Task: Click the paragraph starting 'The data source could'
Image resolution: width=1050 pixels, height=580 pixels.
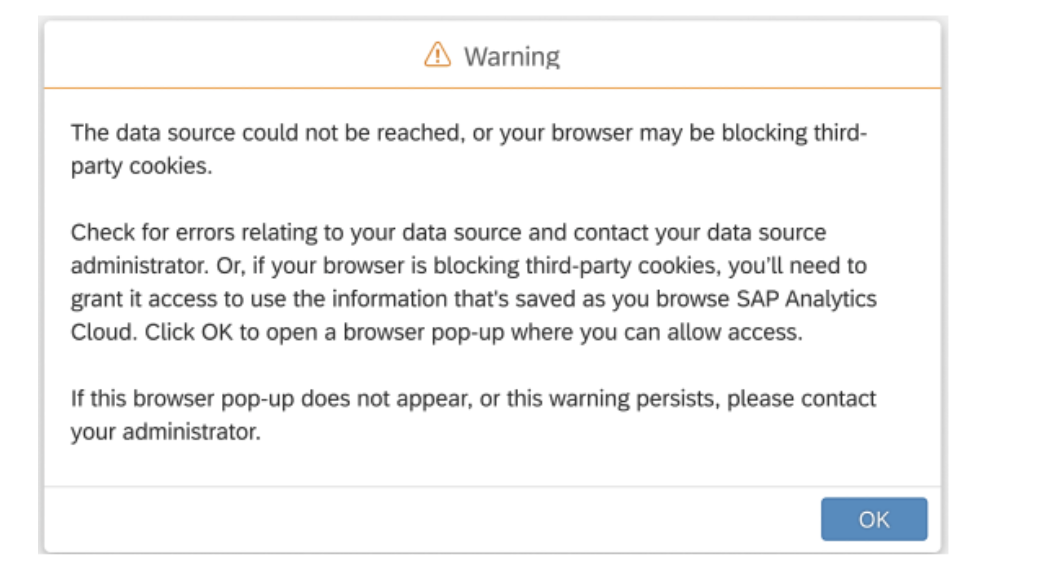Action: coord(469,149)
